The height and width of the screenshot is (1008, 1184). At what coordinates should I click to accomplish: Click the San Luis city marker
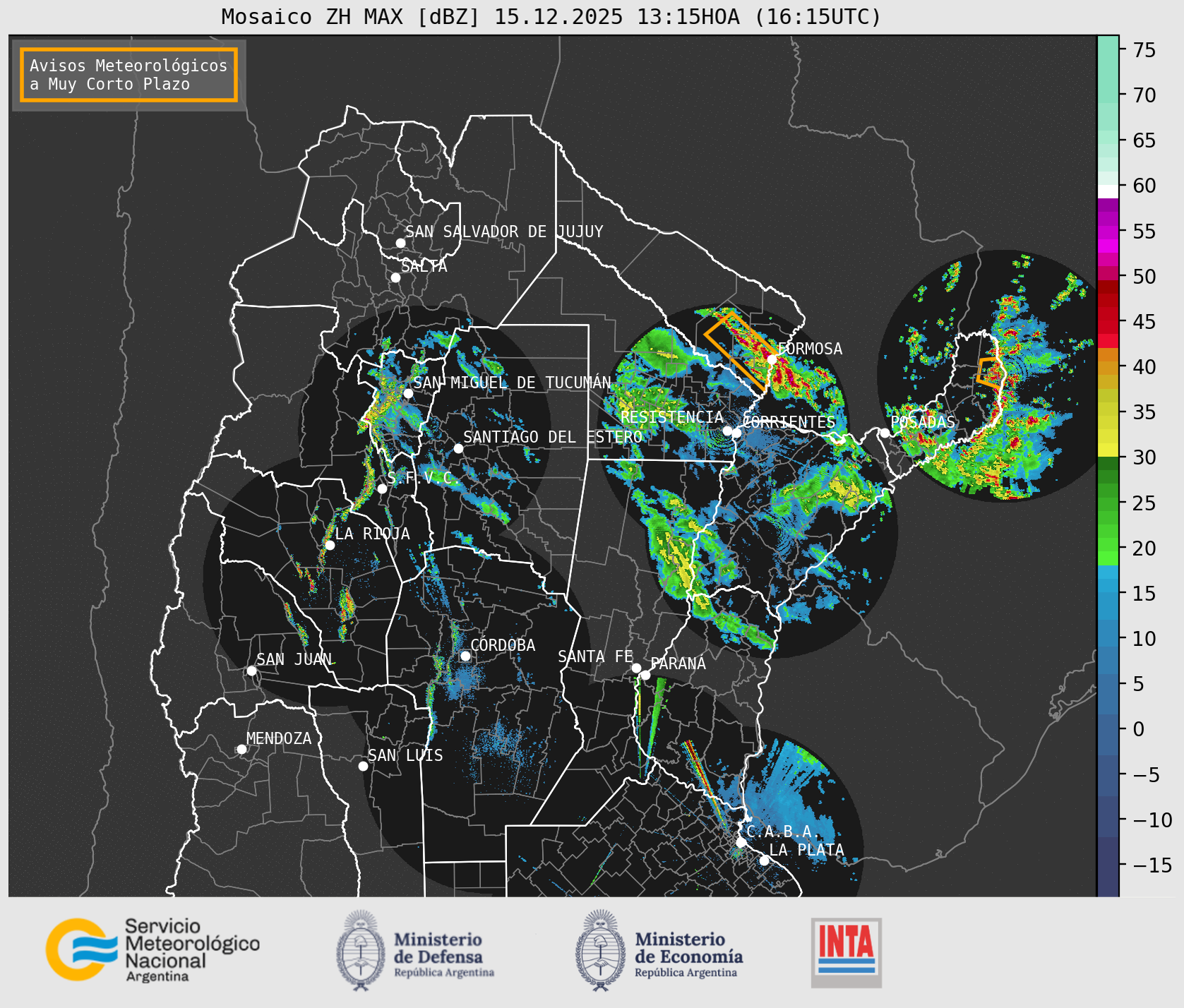[x=363, y=766]
